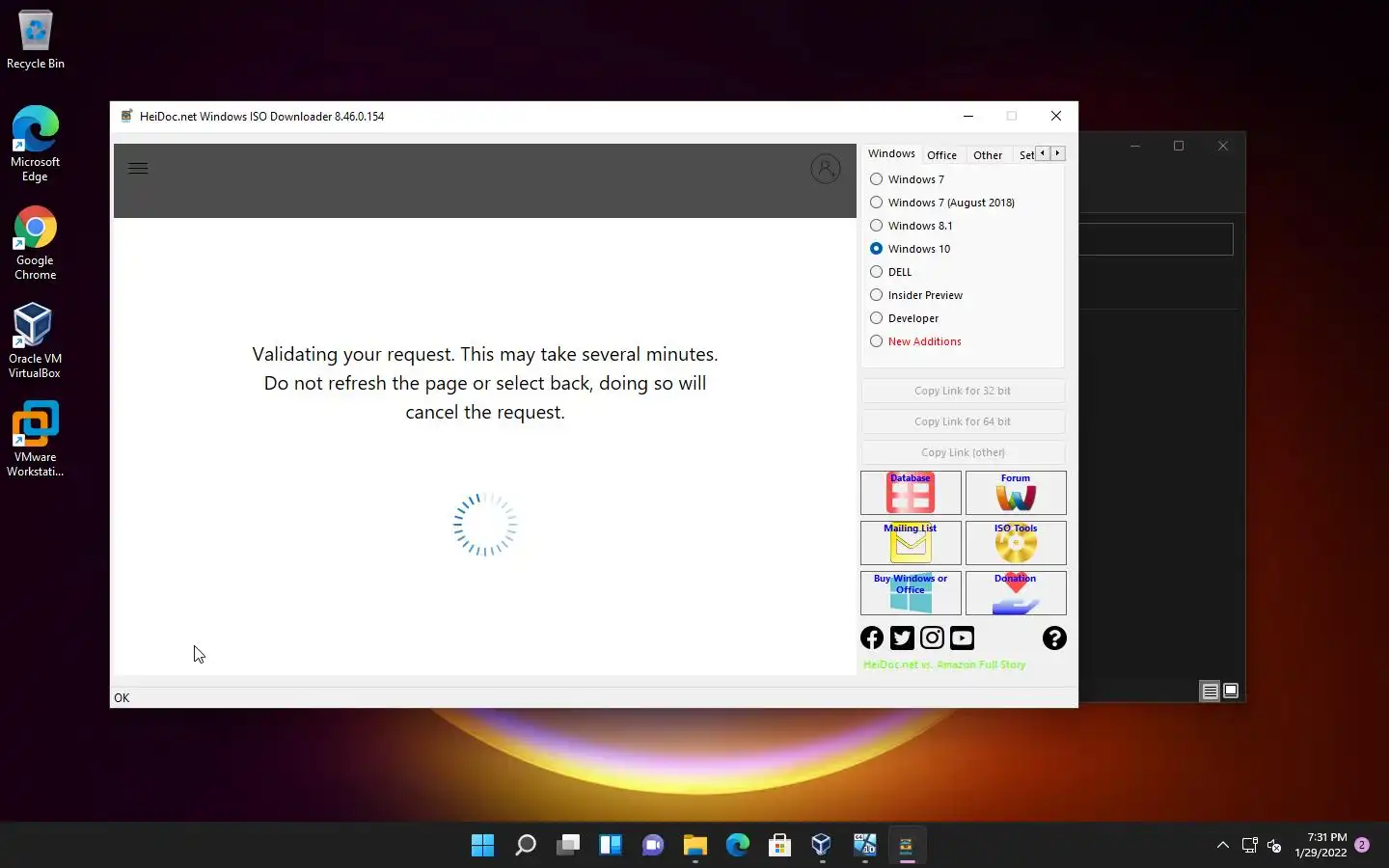Select Google Chrome desktop shortcut
This screenshot has height=868, width=1389.
(x=36, y=243)
